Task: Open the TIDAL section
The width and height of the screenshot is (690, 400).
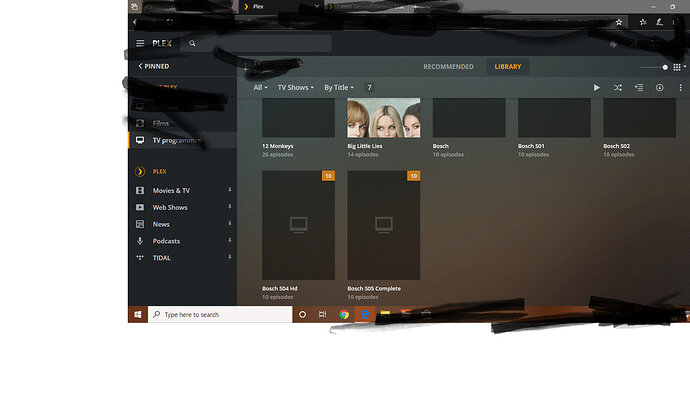Action: tap(161, 258)
